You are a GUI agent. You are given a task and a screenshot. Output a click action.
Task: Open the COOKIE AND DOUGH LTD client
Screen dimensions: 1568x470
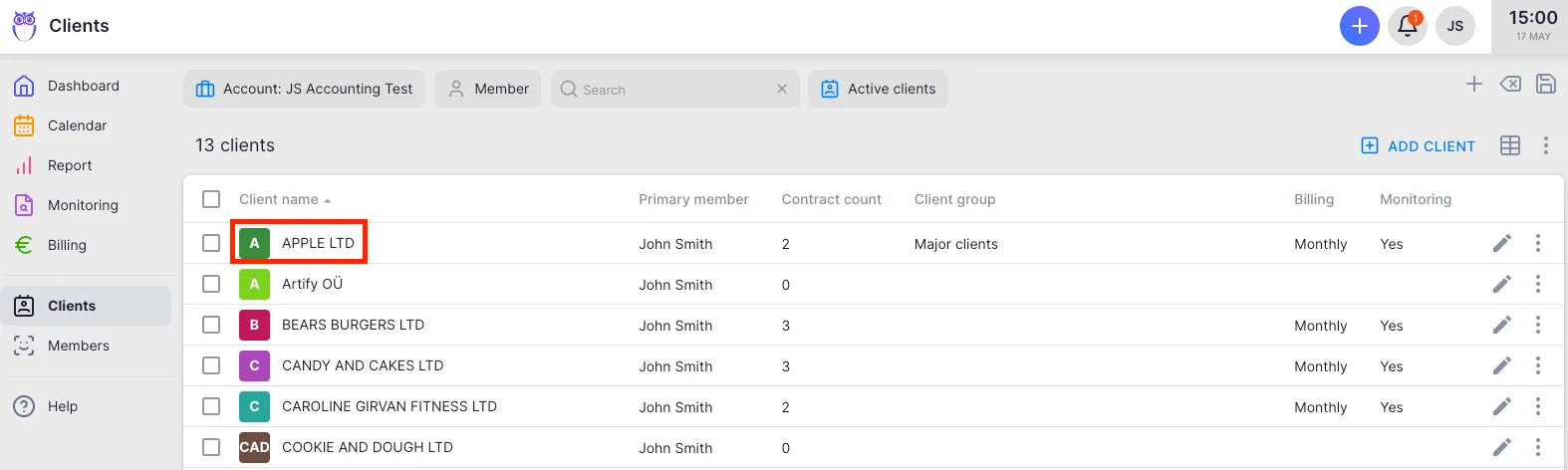coord(367,447)
